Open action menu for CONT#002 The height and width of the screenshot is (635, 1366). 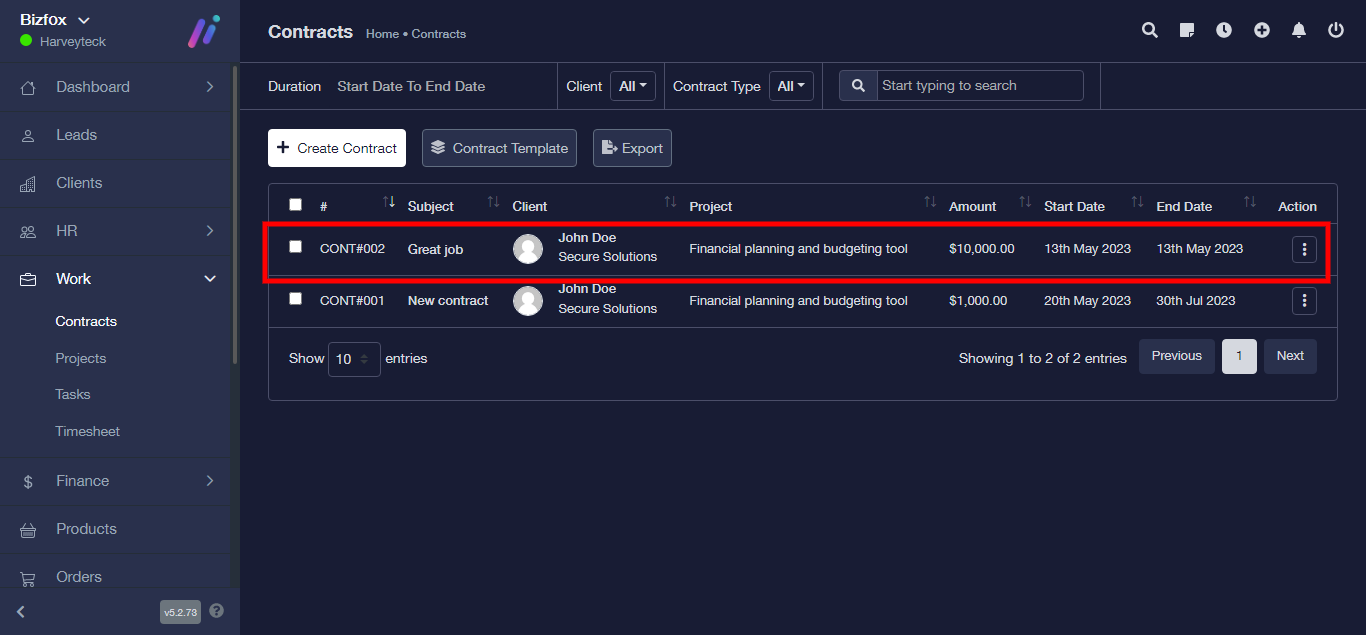1304,249
